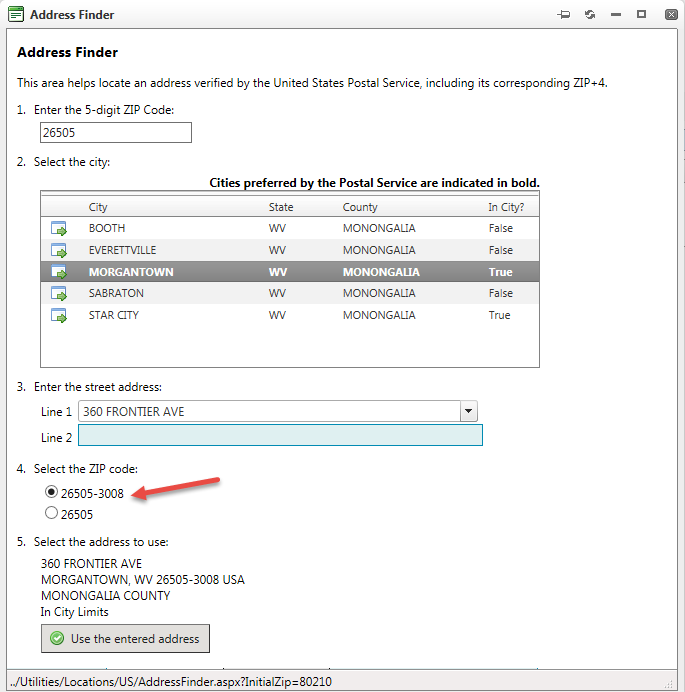Maximize the Address Finder window
Viewport: 685px width, 692px height.
641,15
